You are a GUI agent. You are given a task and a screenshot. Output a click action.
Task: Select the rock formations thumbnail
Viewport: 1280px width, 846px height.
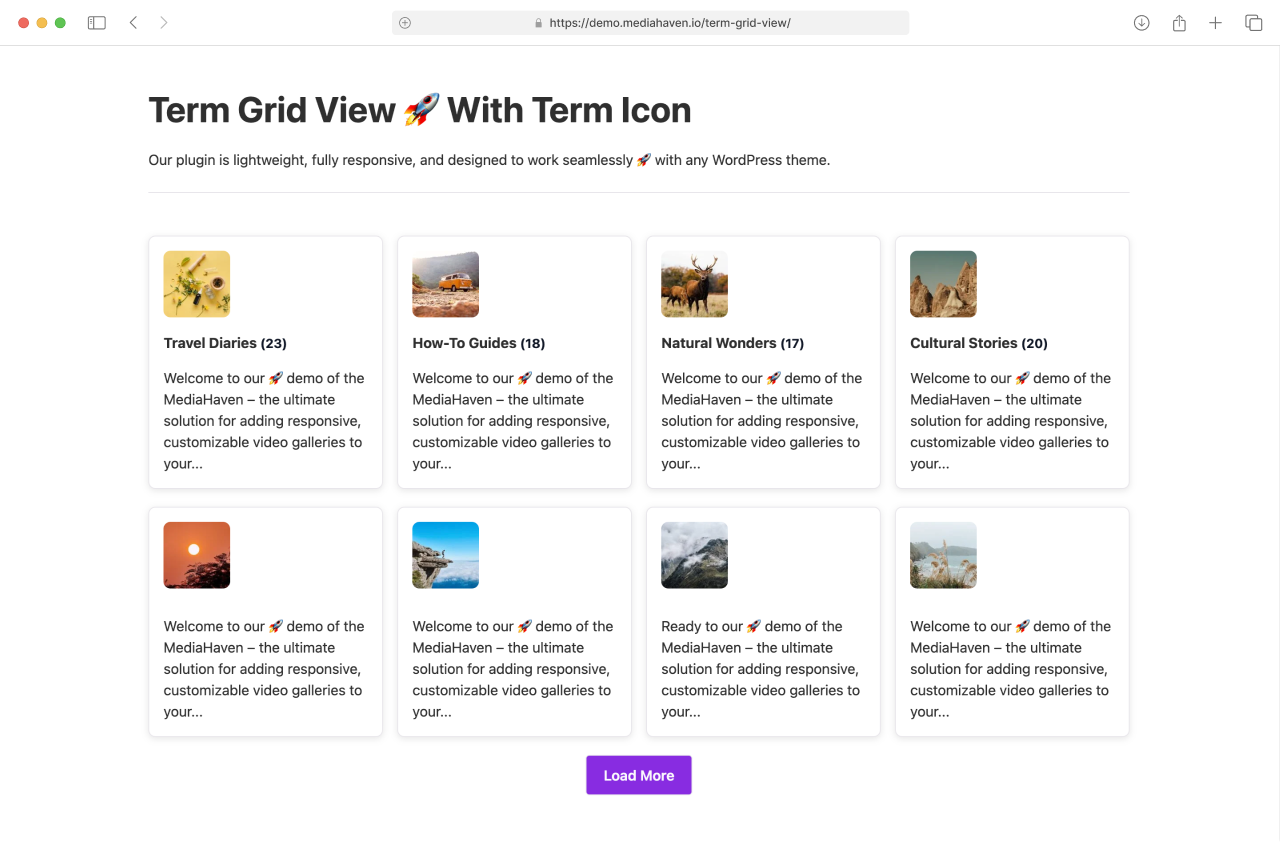(943, 284)
